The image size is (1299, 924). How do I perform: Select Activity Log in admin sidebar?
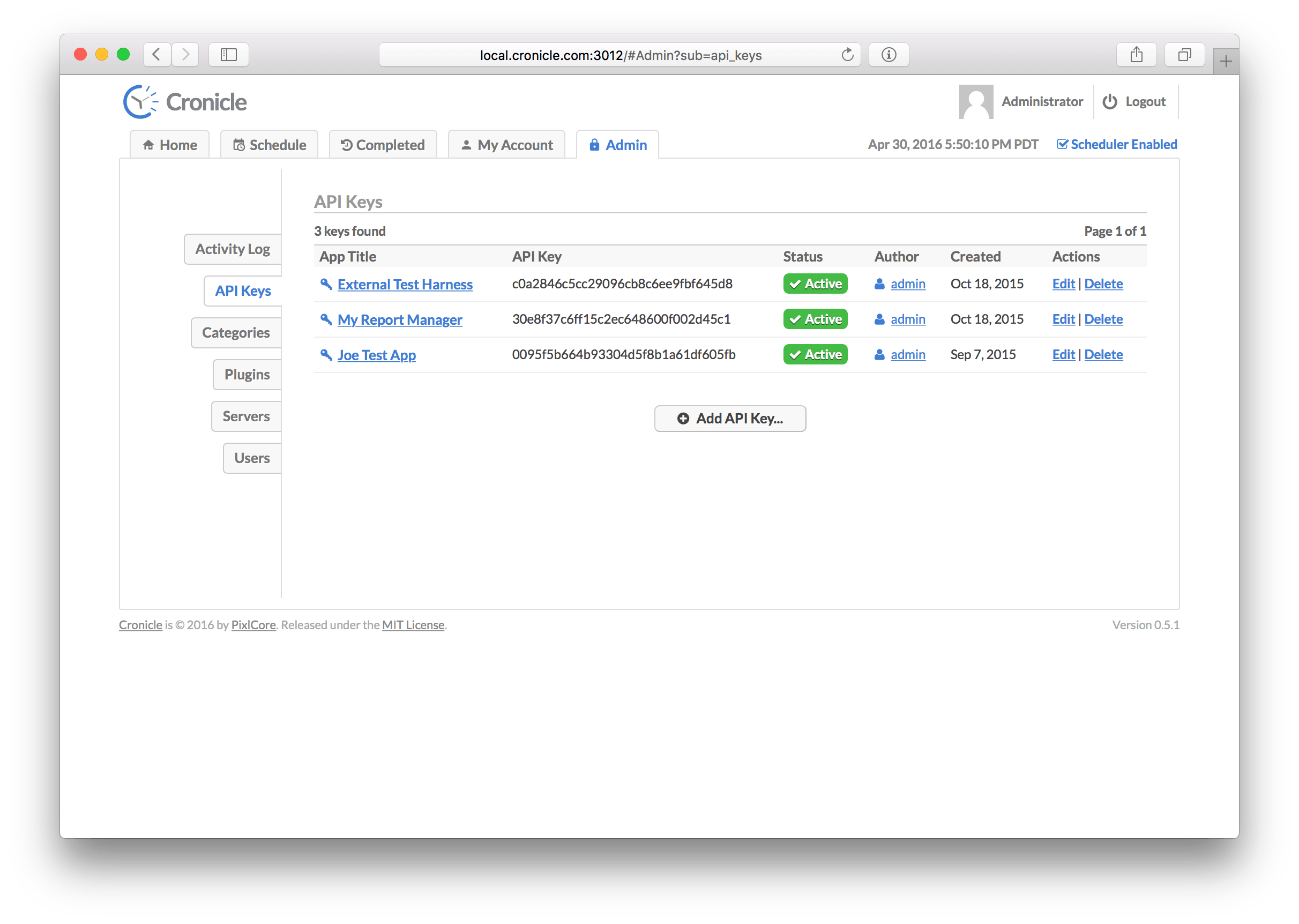click(233, 249)
